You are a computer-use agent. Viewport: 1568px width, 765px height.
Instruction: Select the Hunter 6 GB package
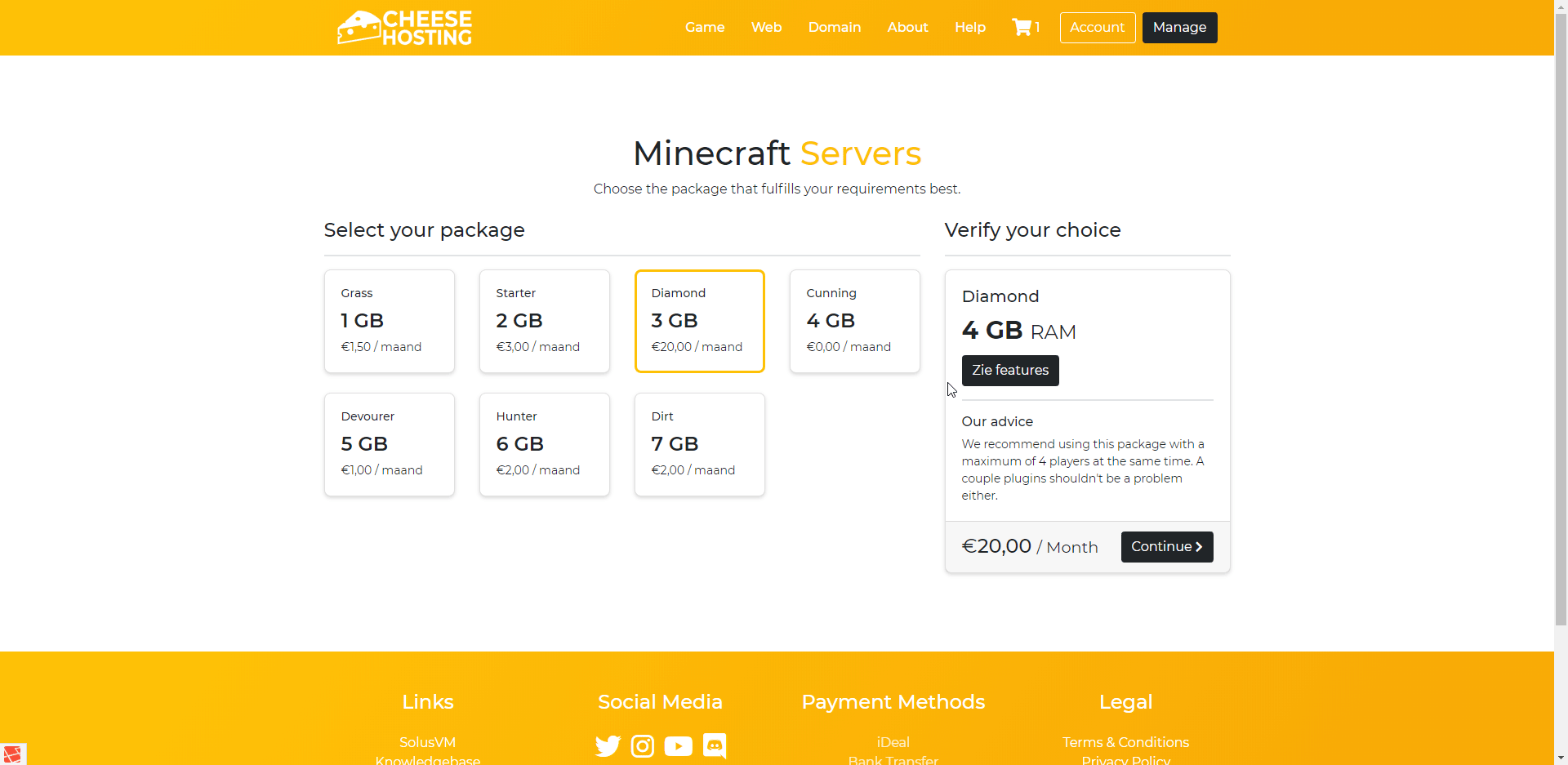point(545,444)
